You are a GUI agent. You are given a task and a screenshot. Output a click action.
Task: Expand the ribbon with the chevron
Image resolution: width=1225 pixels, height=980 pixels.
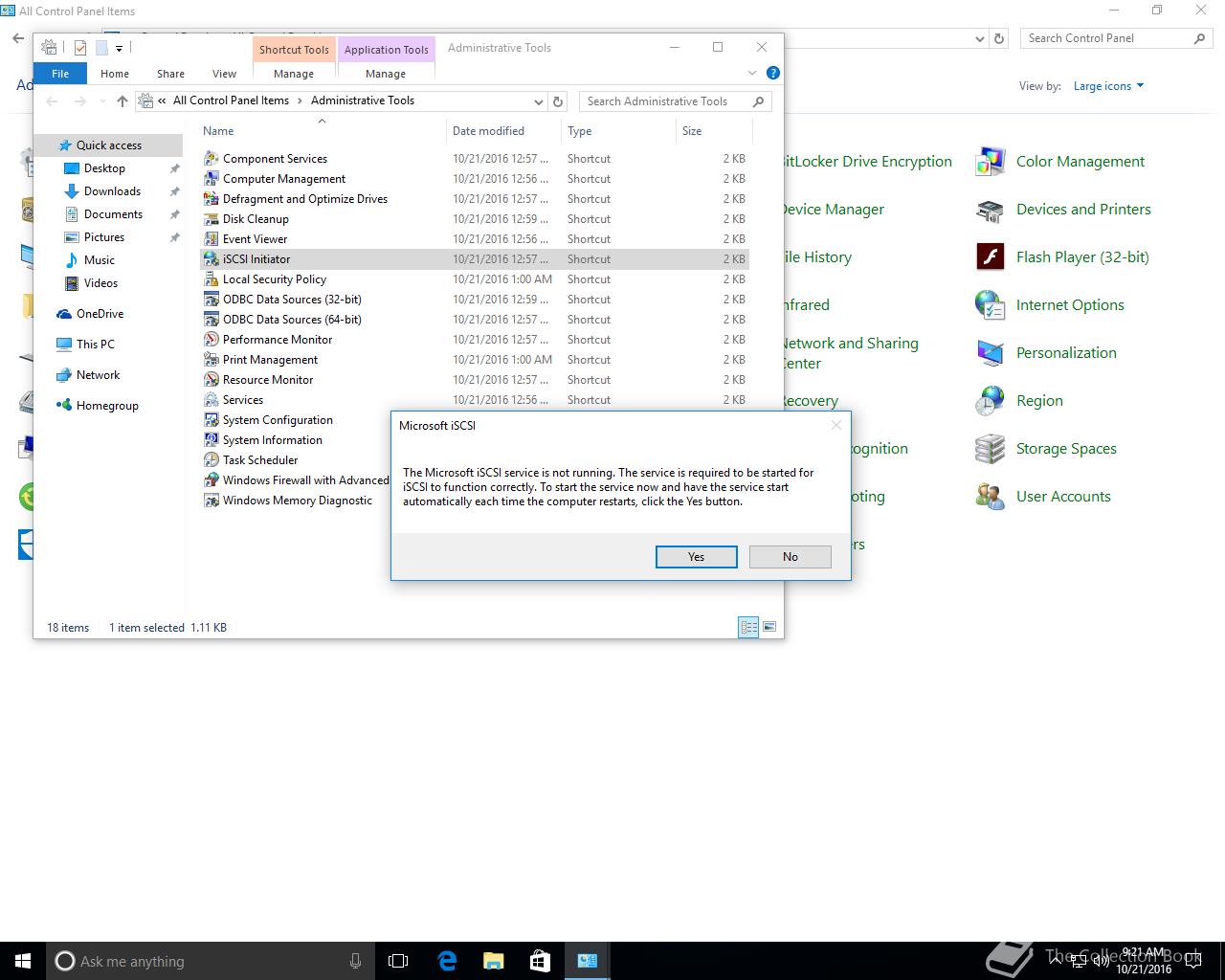[x=752, y=73]
